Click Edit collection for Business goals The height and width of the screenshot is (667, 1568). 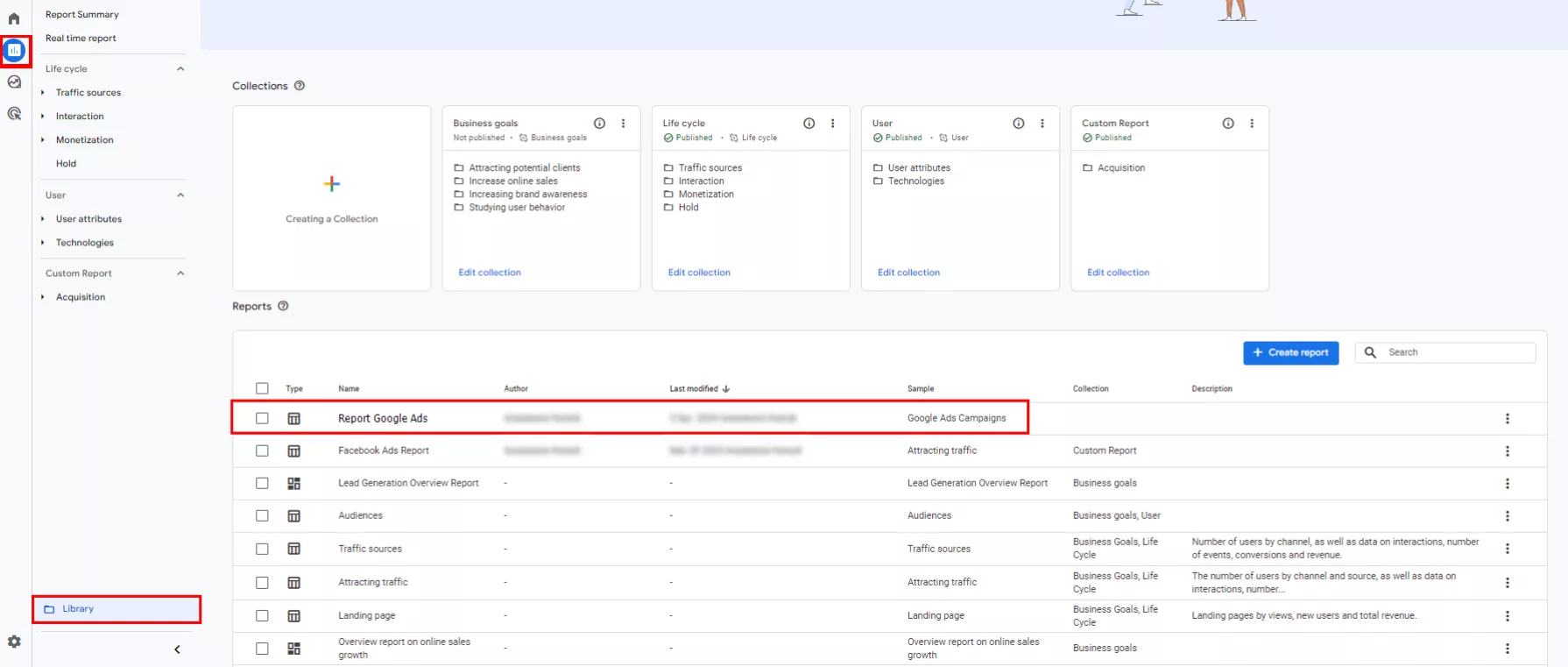click(490, 273)
